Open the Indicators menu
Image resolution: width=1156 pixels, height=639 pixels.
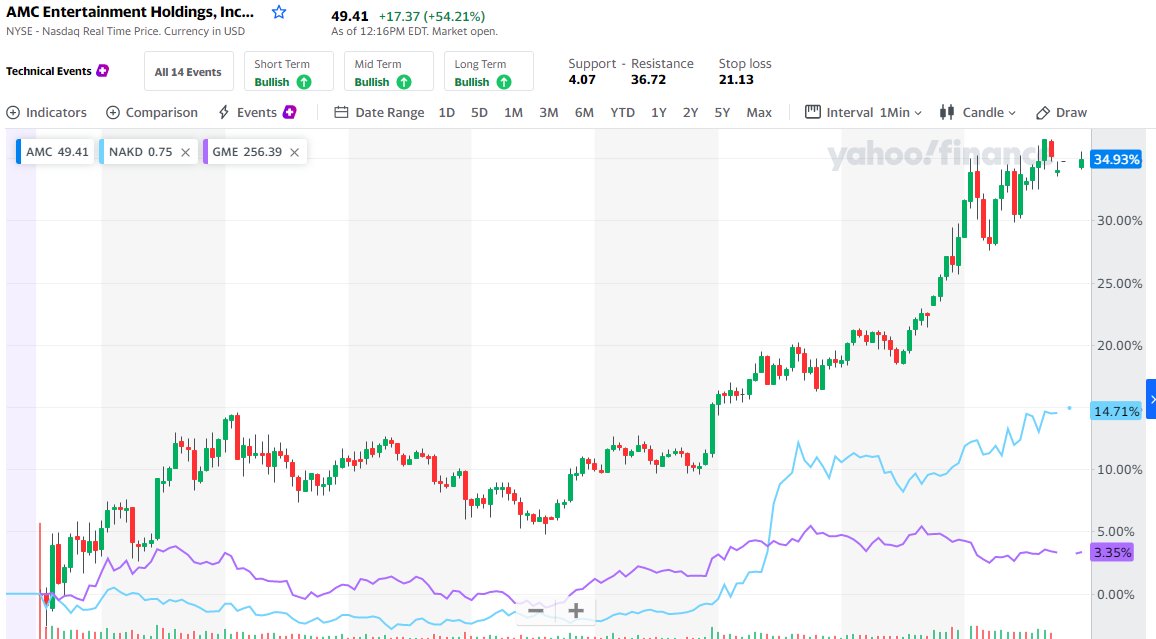46,113
